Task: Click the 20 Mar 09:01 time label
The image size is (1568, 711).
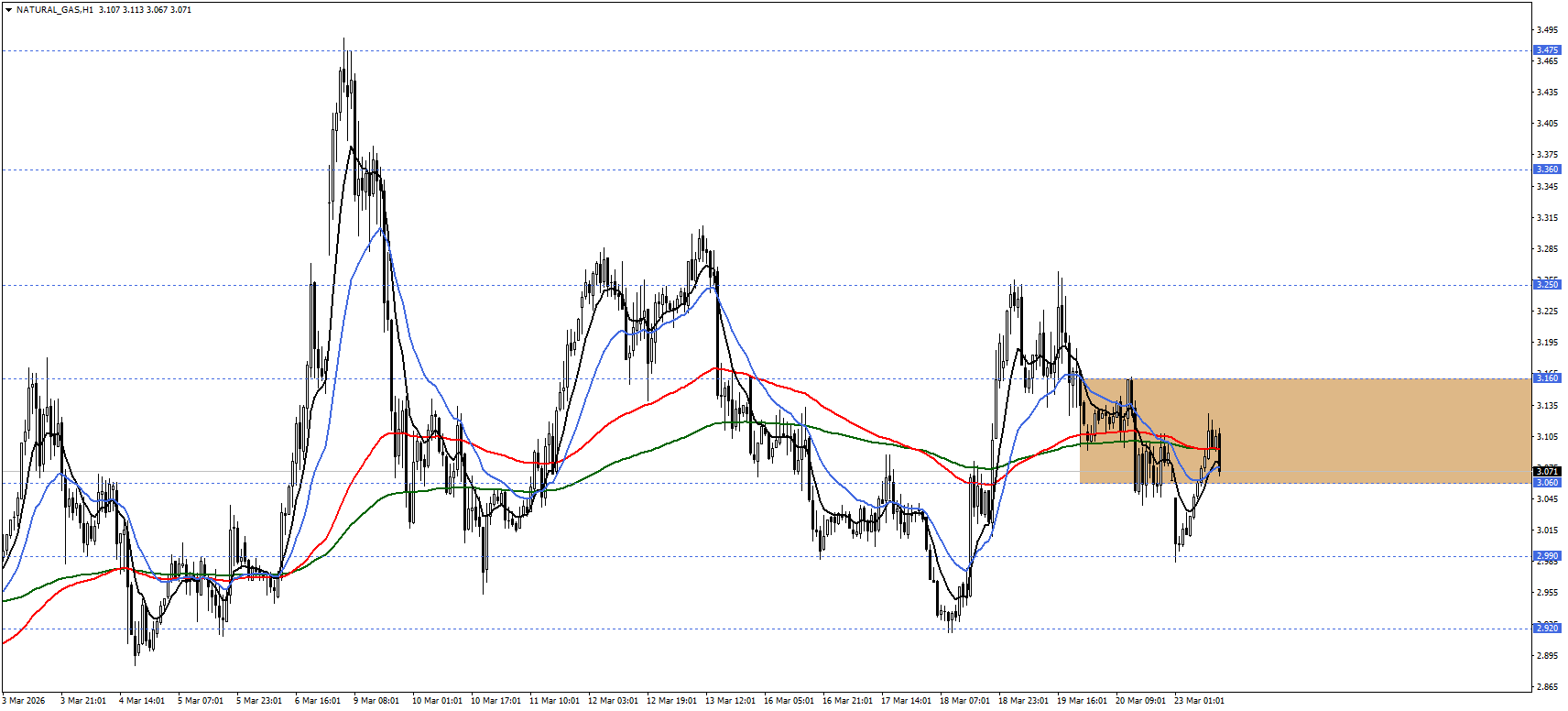Action: (1140, 701)
